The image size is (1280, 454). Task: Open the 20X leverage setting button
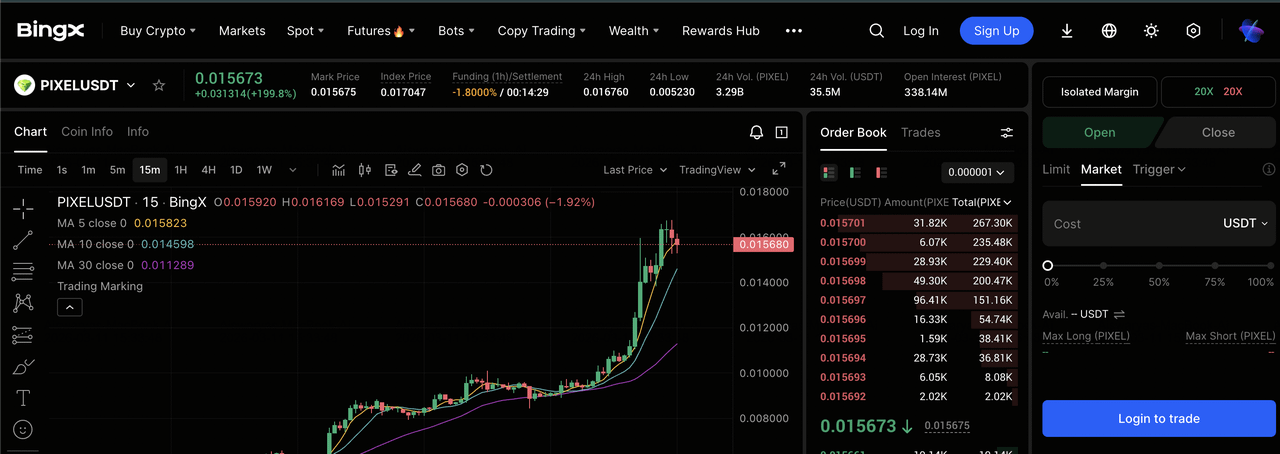click(x=1218, y=92)
